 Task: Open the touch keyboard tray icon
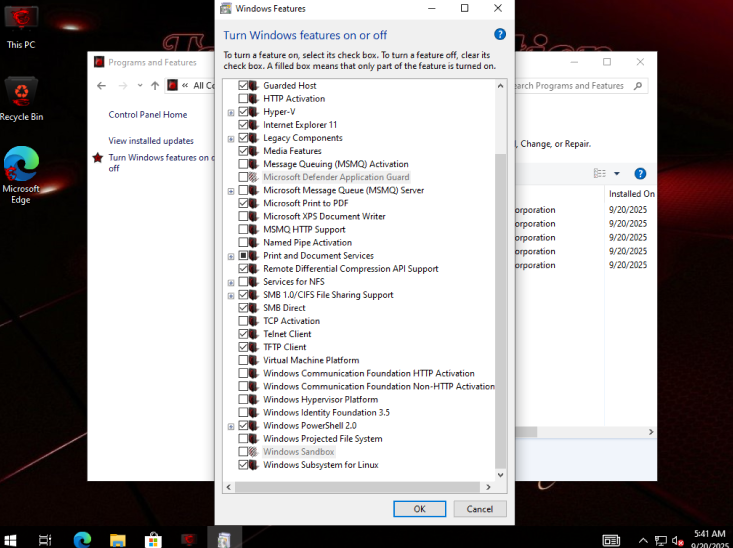(x=611, y=541)
